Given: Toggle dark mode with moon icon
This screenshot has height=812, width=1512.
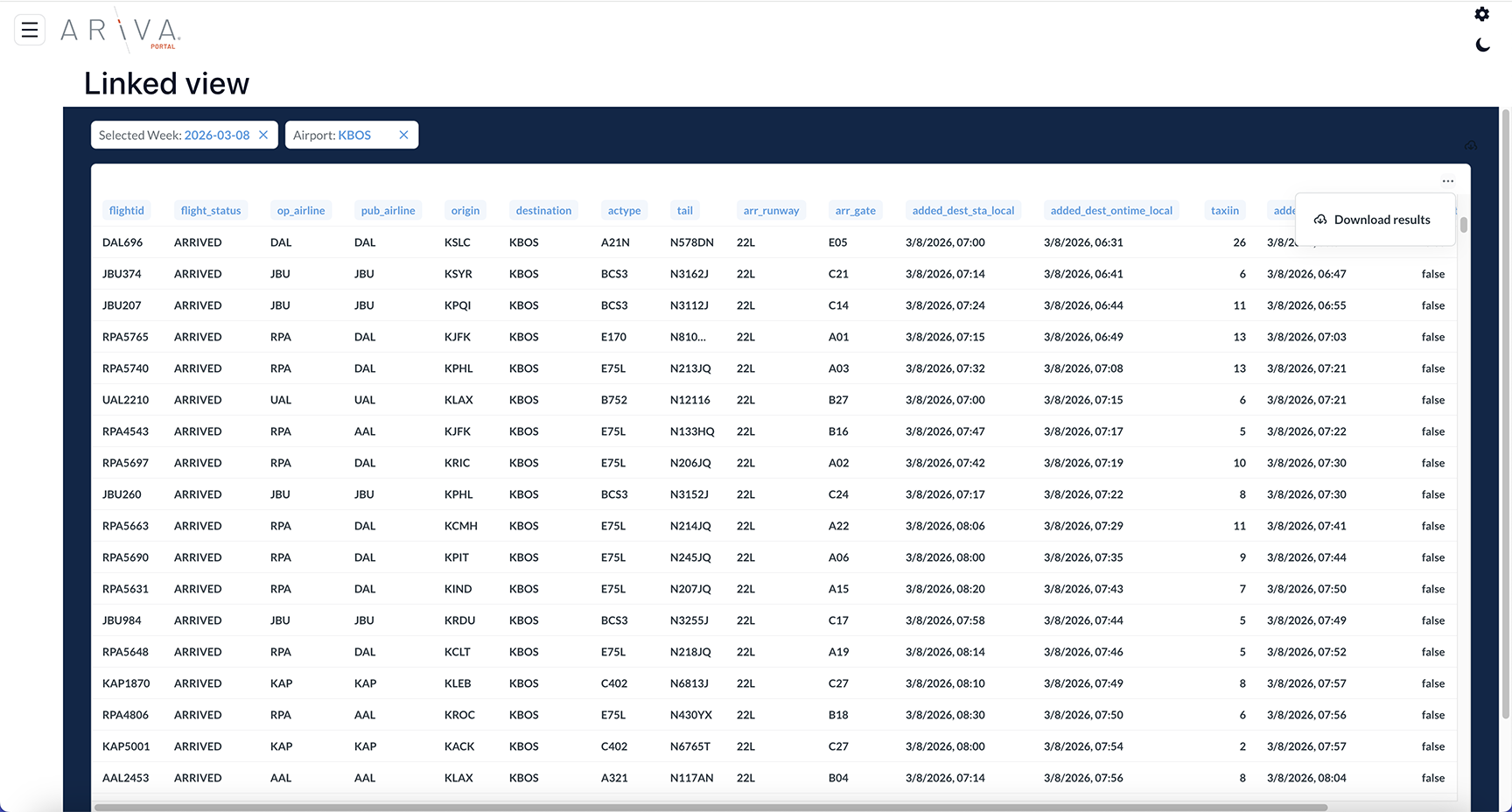Looking at the screenshot, I should [1481, 45].
